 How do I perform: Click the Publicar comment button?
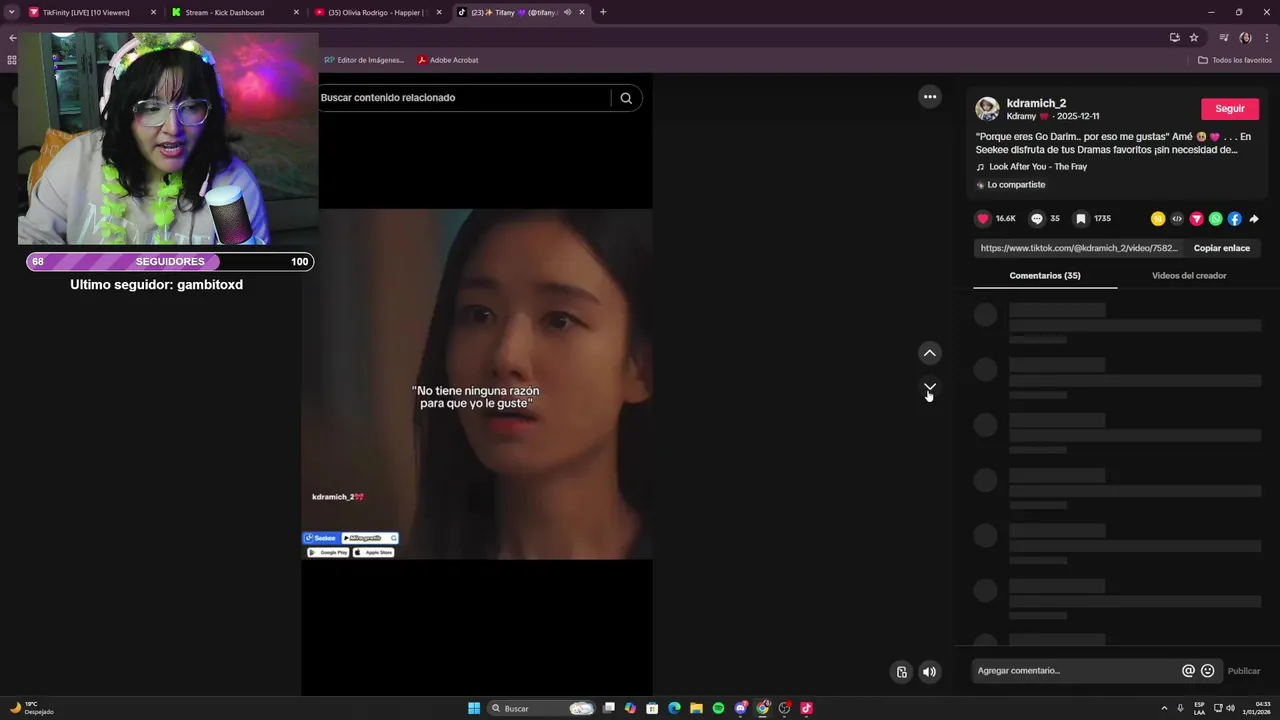pyautogui.click(x=1244, y=671)
